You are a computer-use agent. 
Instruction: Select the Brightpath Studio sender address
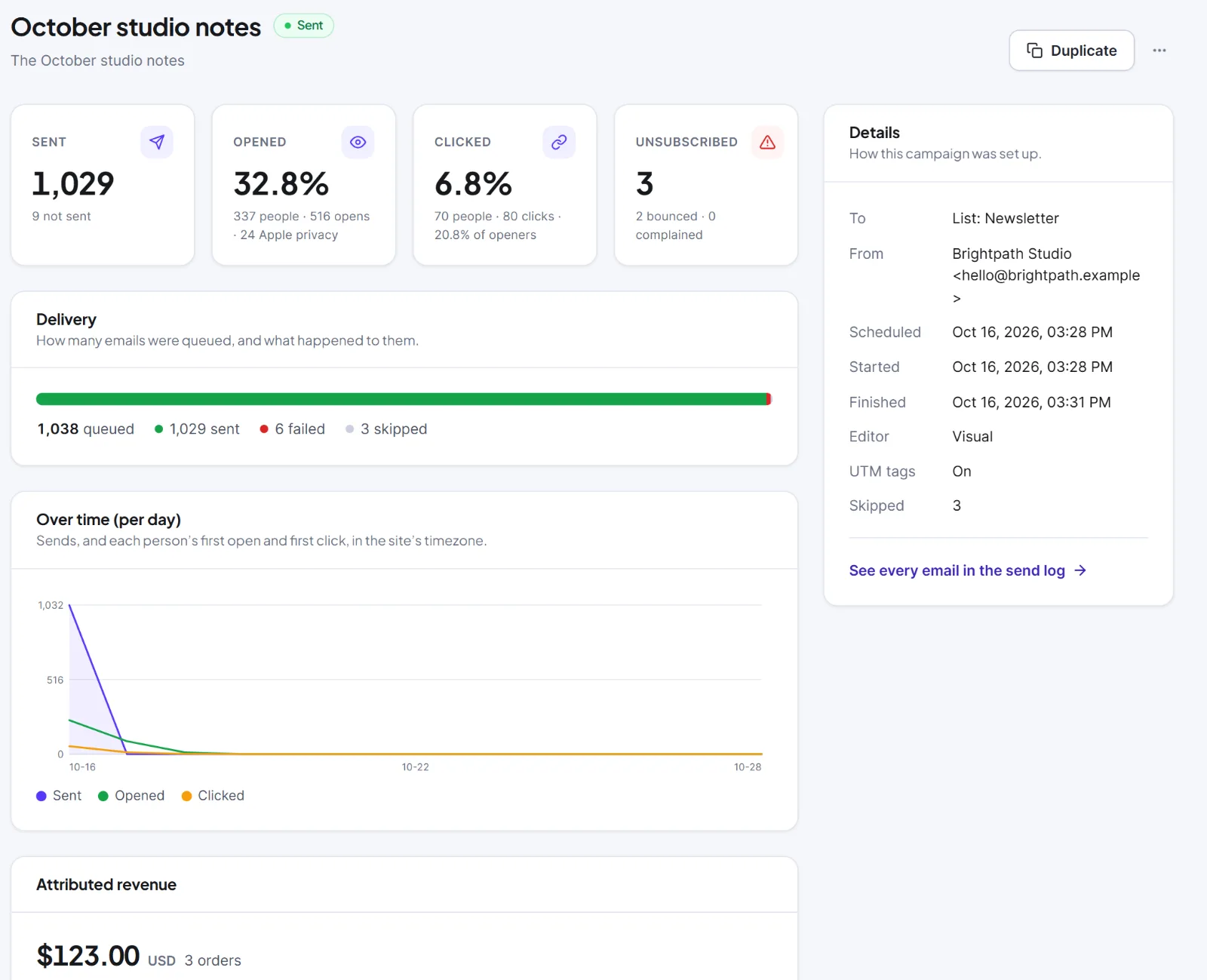[x=1046, y=275]
